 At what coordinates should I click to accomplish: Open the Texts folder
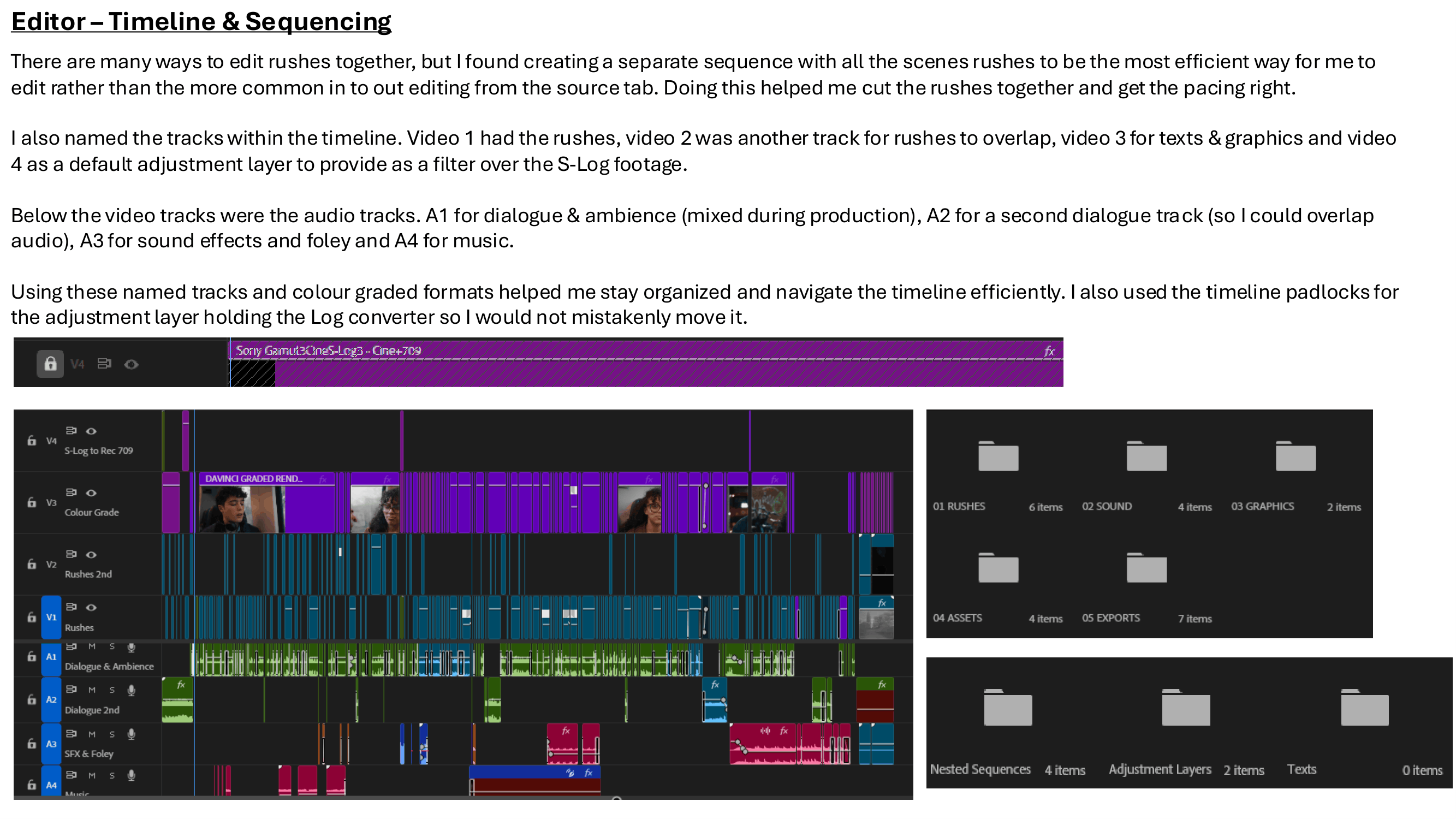(x=1364, y=707)
